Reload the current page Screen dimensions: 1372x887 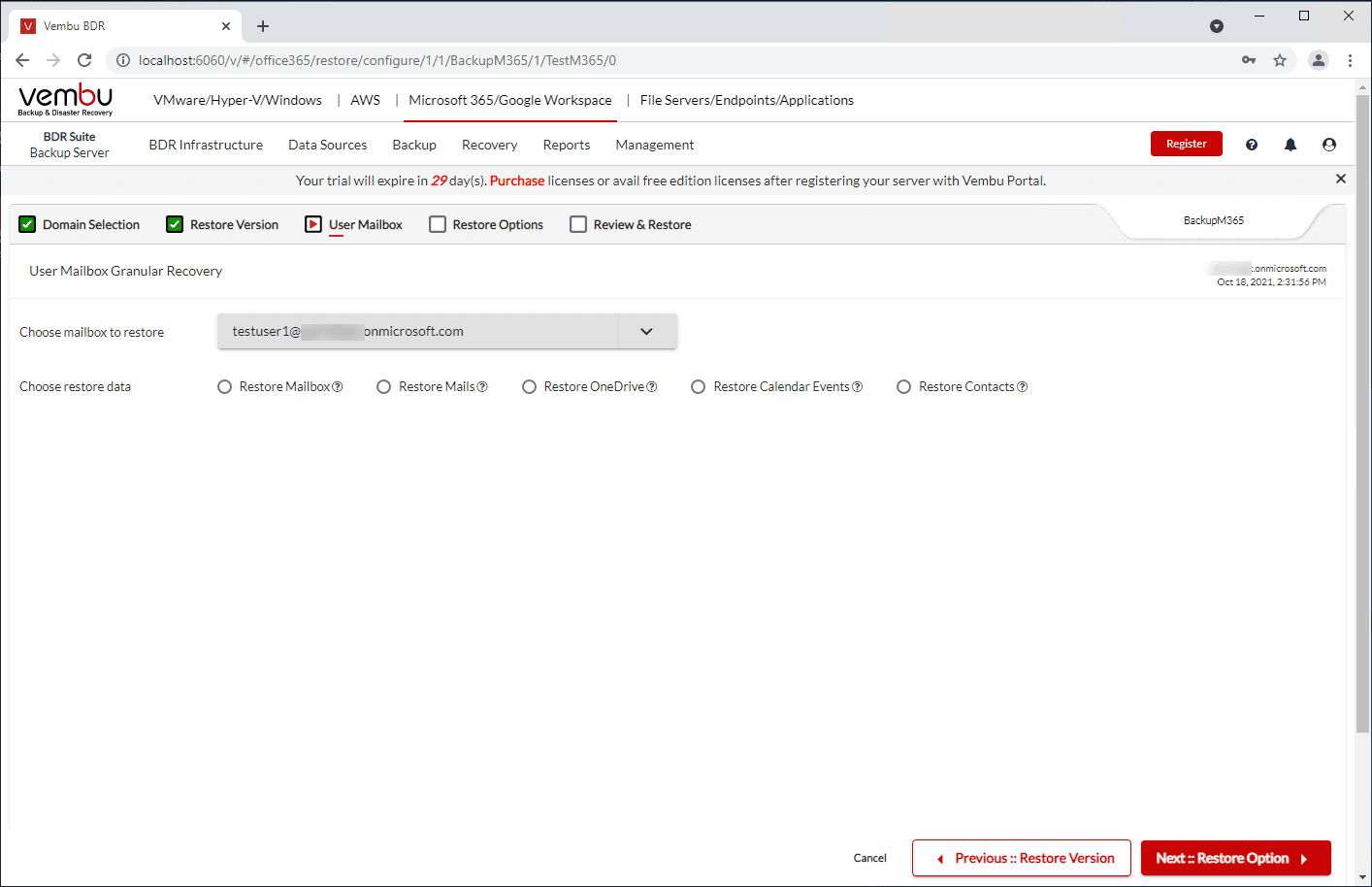click(84, 60)
